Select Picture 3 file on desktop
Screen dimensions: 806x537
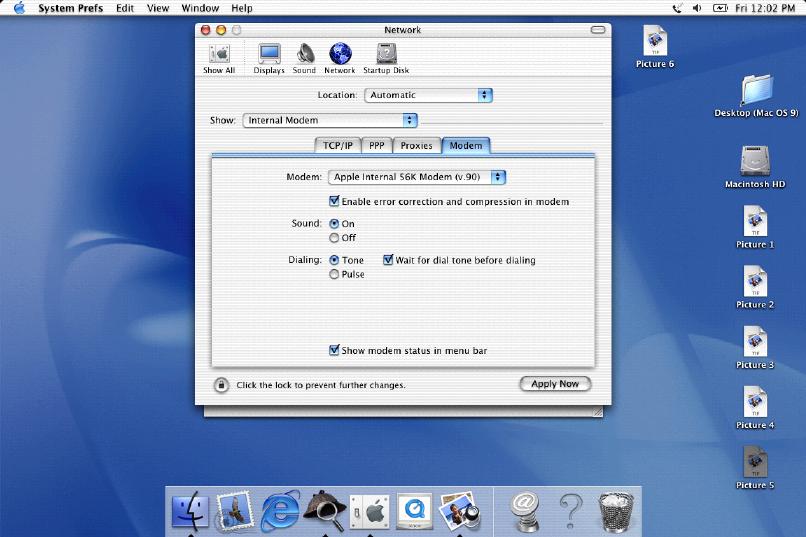[755, 347]
